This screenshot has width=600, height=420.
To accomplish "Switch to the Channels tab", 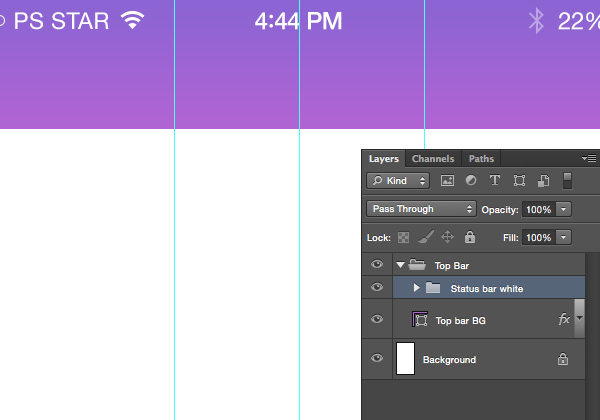I will coord(433,159).
